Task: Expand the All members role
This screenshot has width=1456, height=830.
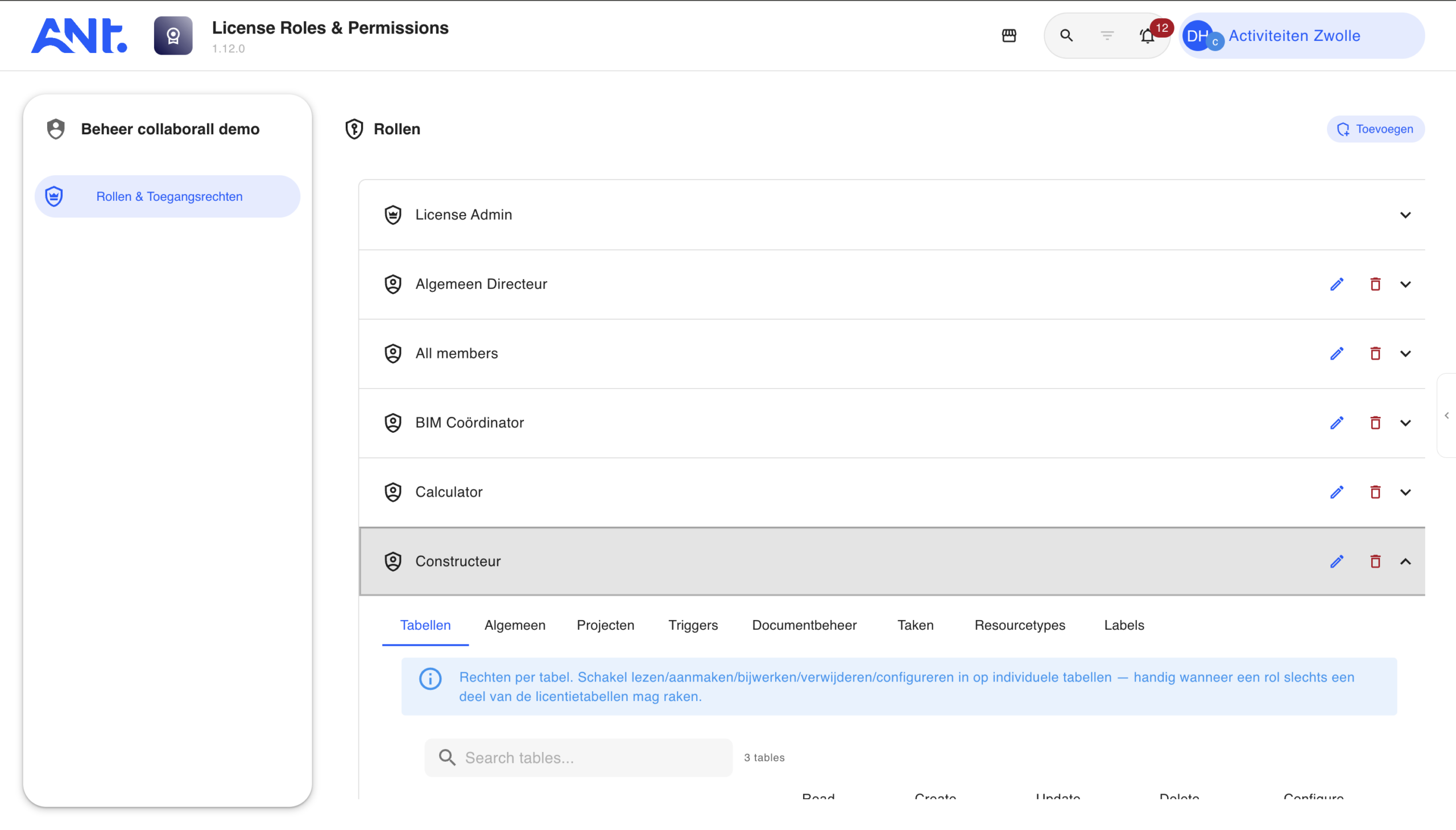Action: pos(1405,353)
